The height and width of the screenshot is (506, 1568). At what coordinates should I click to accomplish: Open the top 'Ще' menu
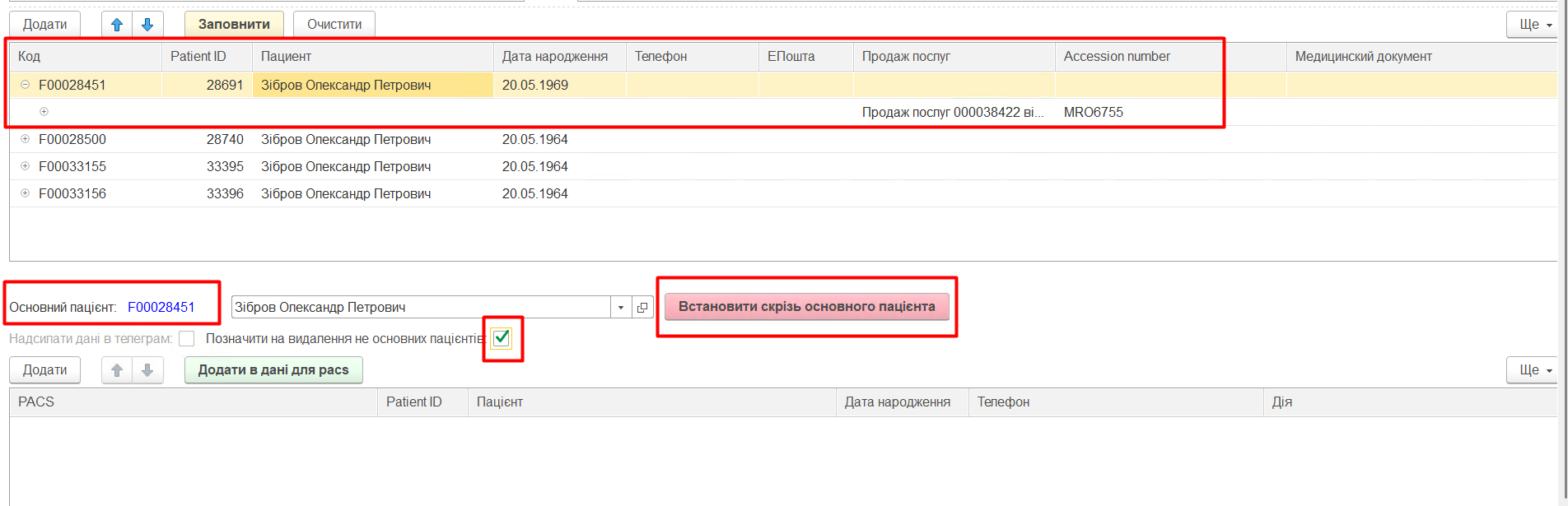point(1536,25)
